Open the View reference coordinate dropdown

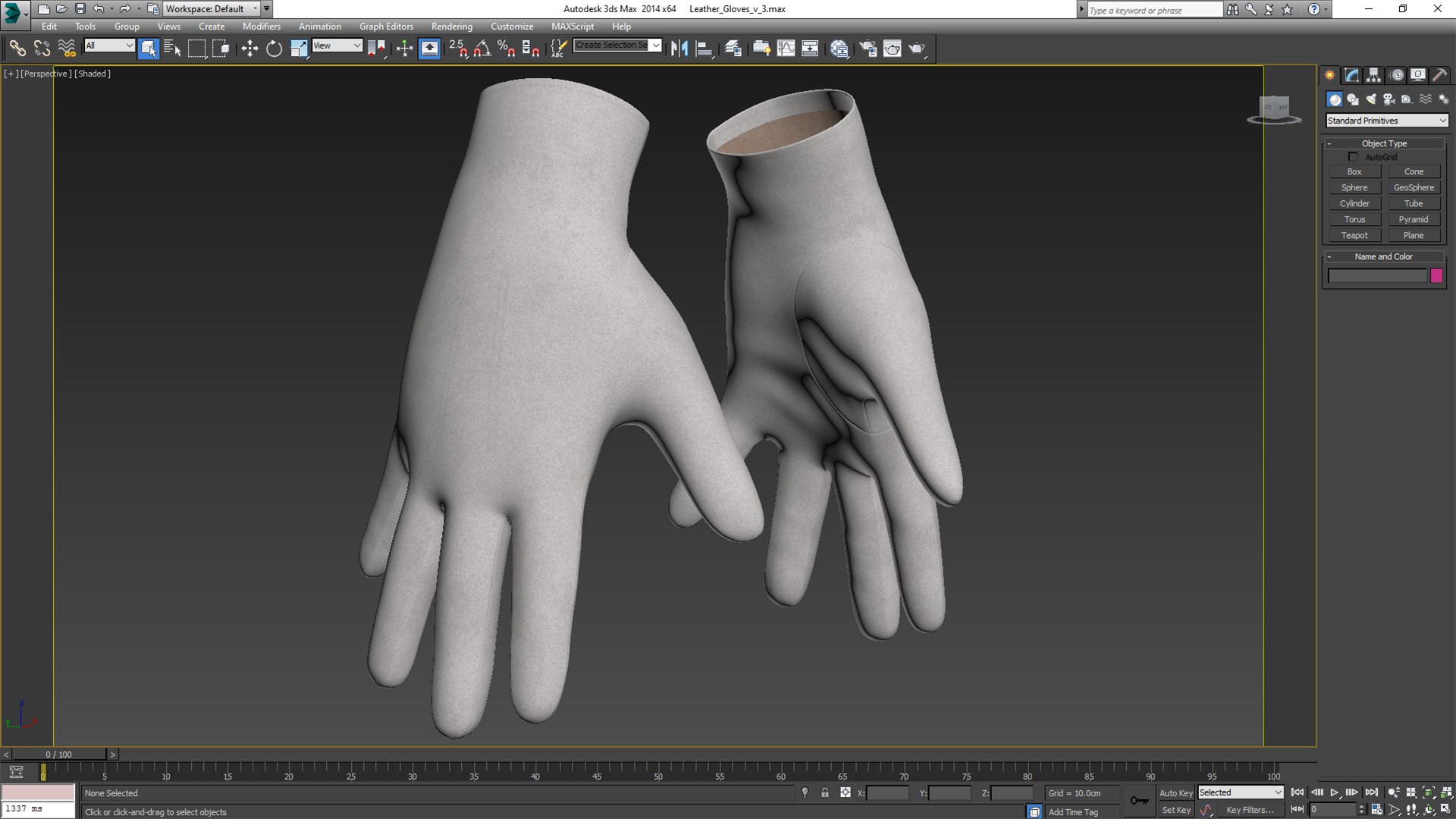pyautogui.click(x=337, y=45)
